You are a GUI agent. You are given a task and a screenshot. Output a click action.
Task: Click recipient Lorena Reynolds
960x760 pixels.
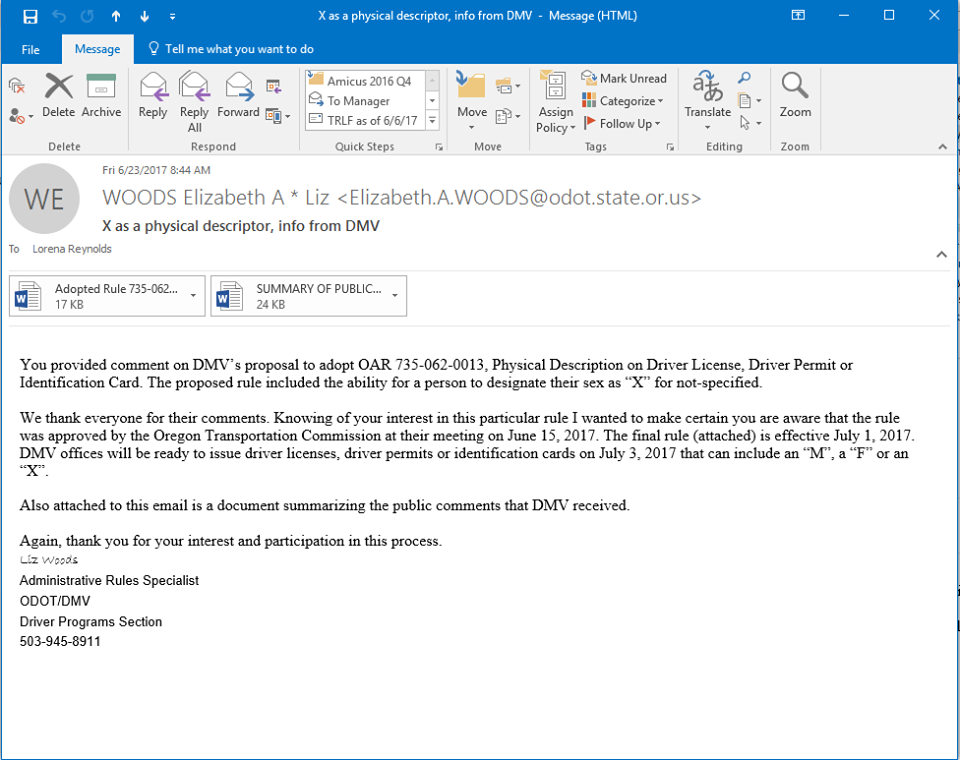click(x=72, y=249)
